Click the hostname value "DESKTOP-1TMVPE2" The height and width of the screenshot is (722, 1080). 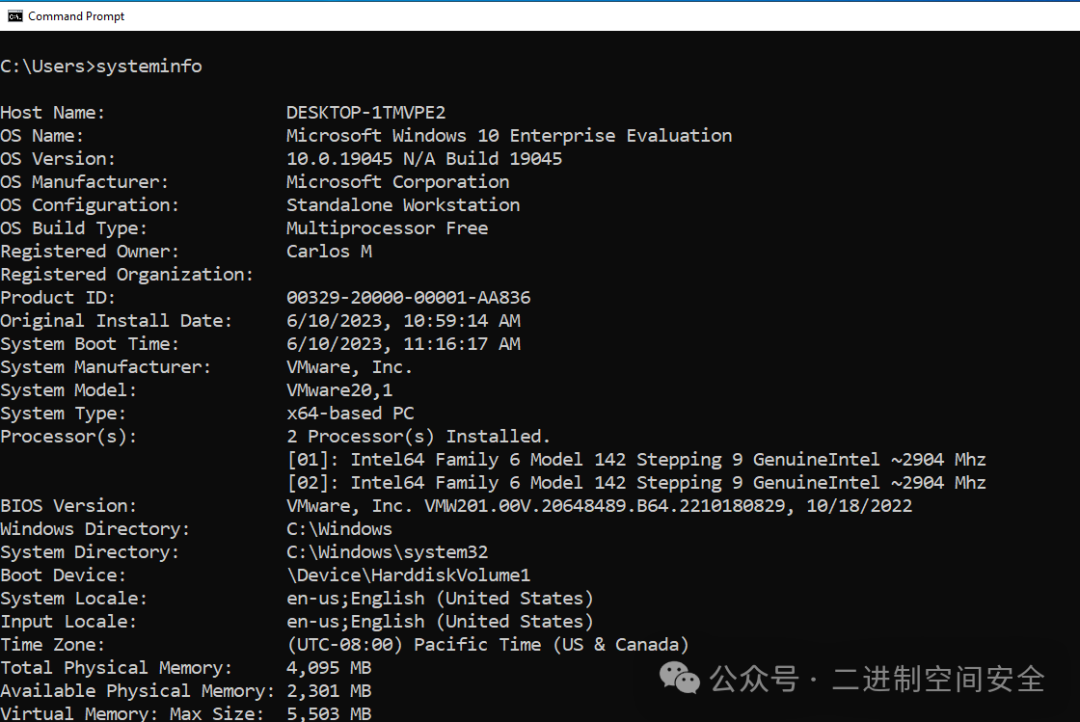pyautogui.click(x=366, y=112)
